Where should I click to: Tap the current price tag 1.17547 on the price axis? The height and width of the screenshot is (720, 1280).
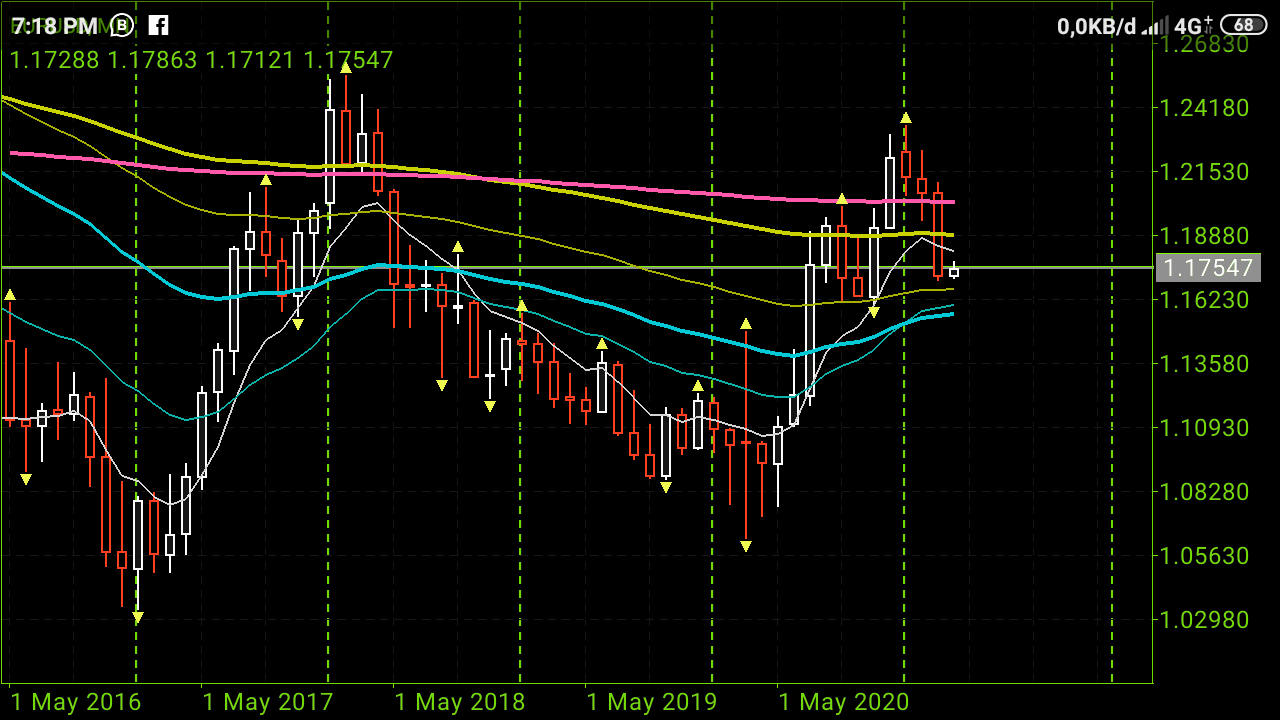pyautogui.click(x=1208, y=268)
